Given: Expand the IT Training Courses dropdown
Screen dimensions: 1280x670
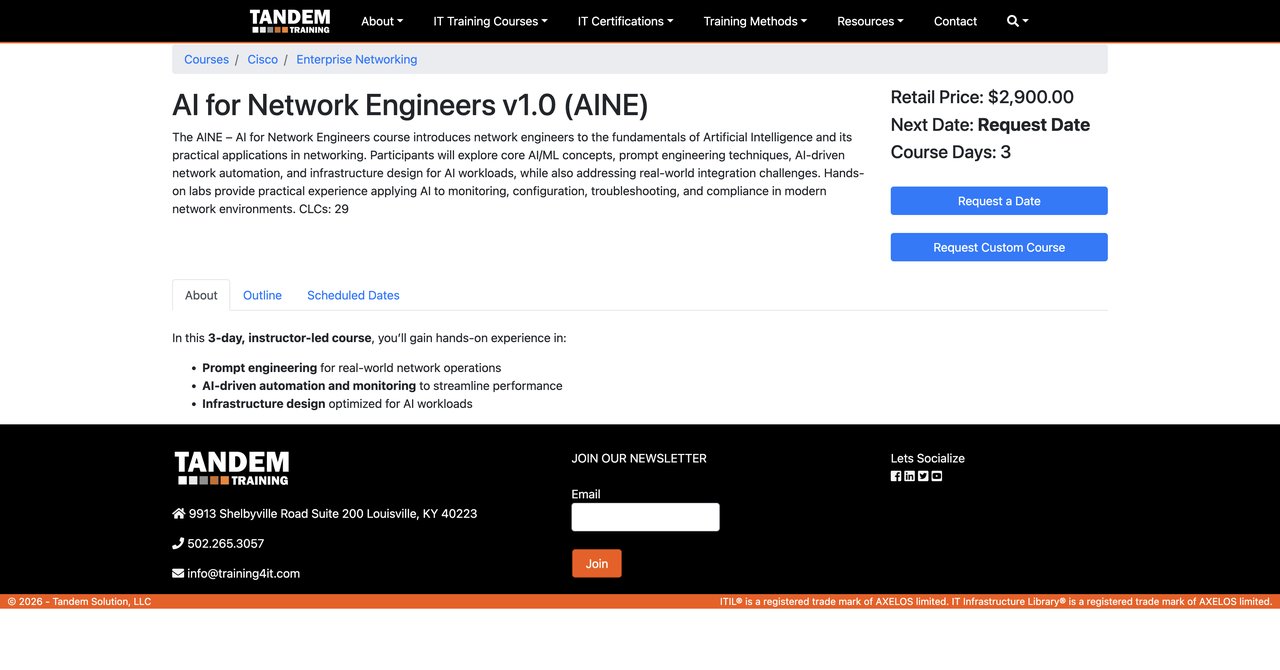Looking at the screenshot, I should (x=490, y=21).
